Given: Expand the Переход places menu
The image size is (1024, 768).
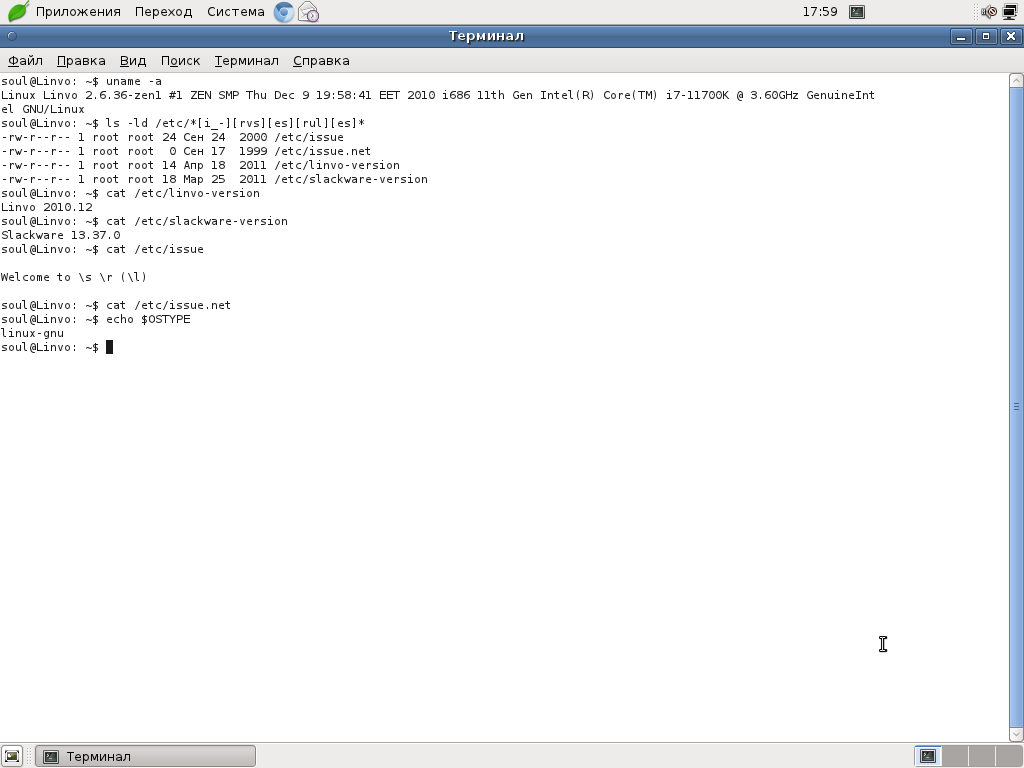Looking at the screenshot, I should tap(164, 12).
